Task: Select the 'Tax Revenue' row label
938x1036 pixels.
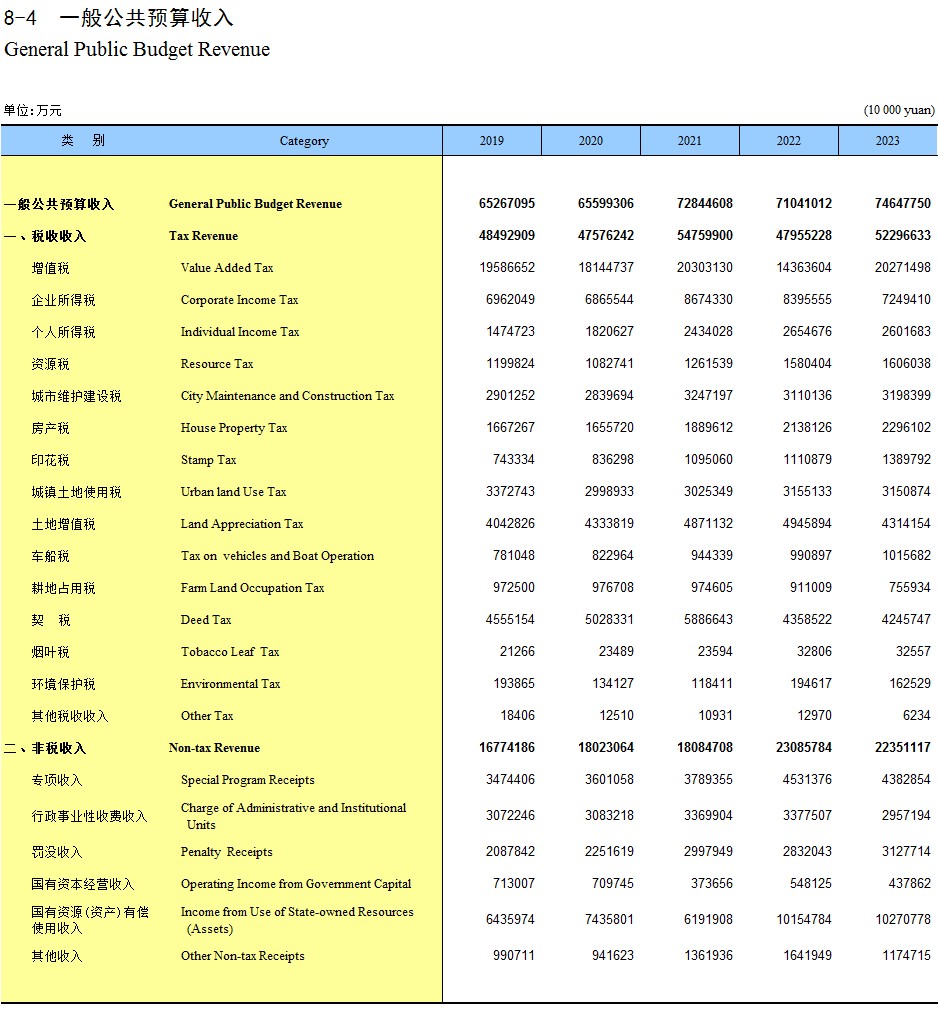Action: [203, 236]
